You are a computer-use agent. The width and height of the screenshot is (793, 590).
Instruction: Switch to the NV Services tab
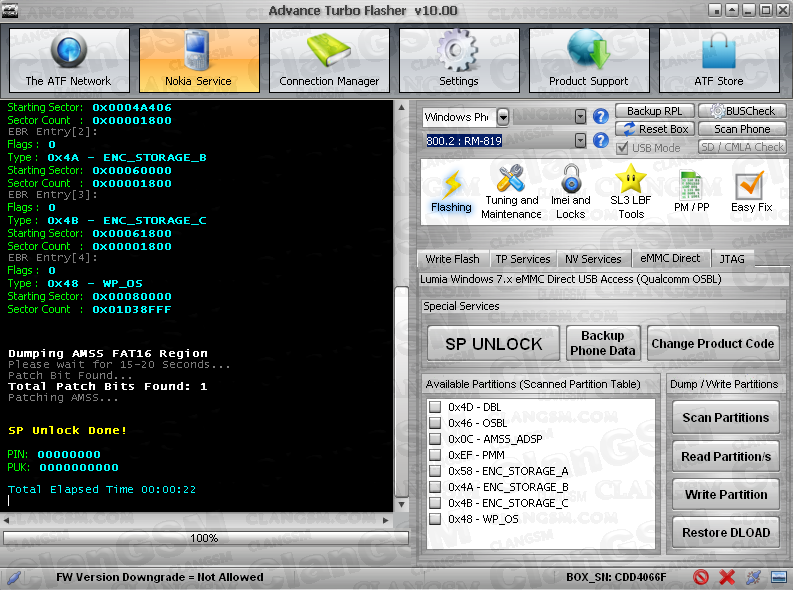[x=593, y=259]
